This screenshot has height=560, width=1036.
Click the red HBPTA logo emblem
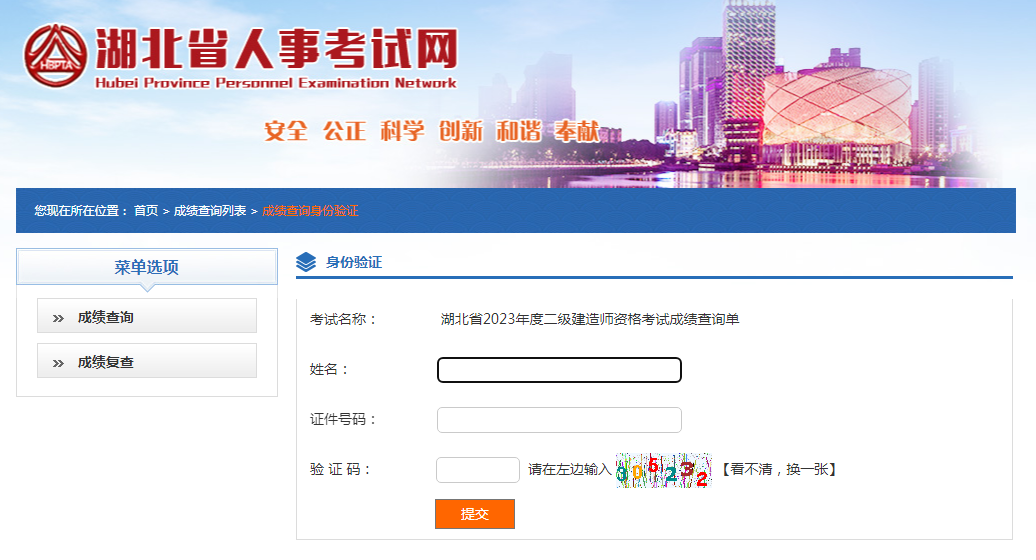click(56, 55)
